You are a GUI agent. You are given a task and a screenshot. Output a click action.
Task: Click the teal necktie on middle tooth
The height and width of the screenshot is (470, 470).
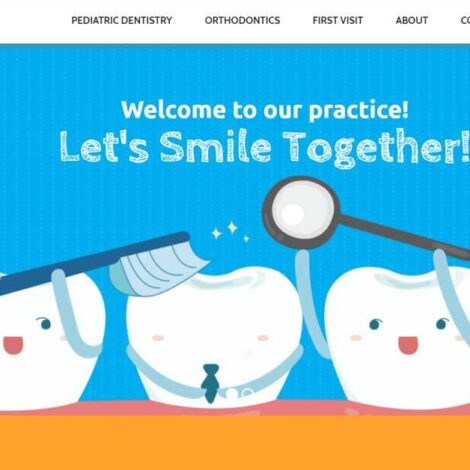tap(210, 383)
